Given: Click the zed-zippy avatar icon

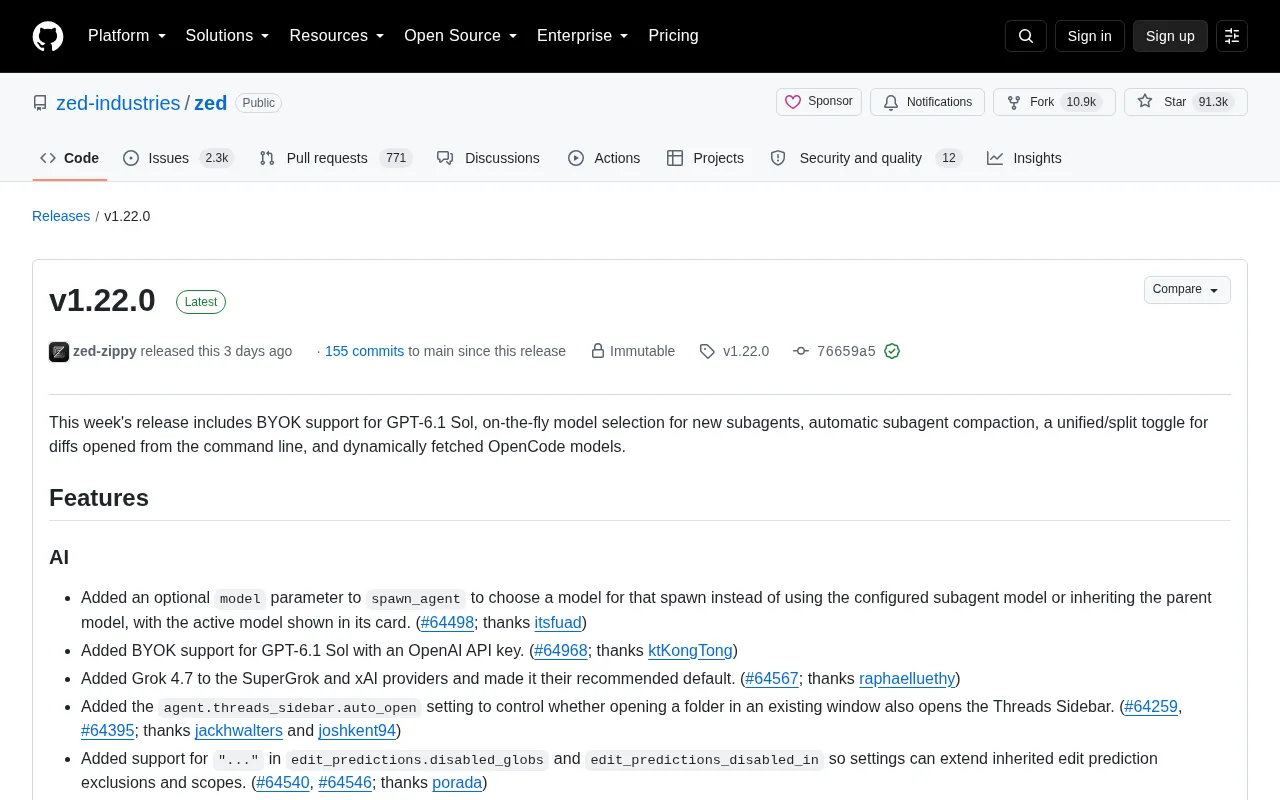Looking at the screenshot, I should 59,351.
